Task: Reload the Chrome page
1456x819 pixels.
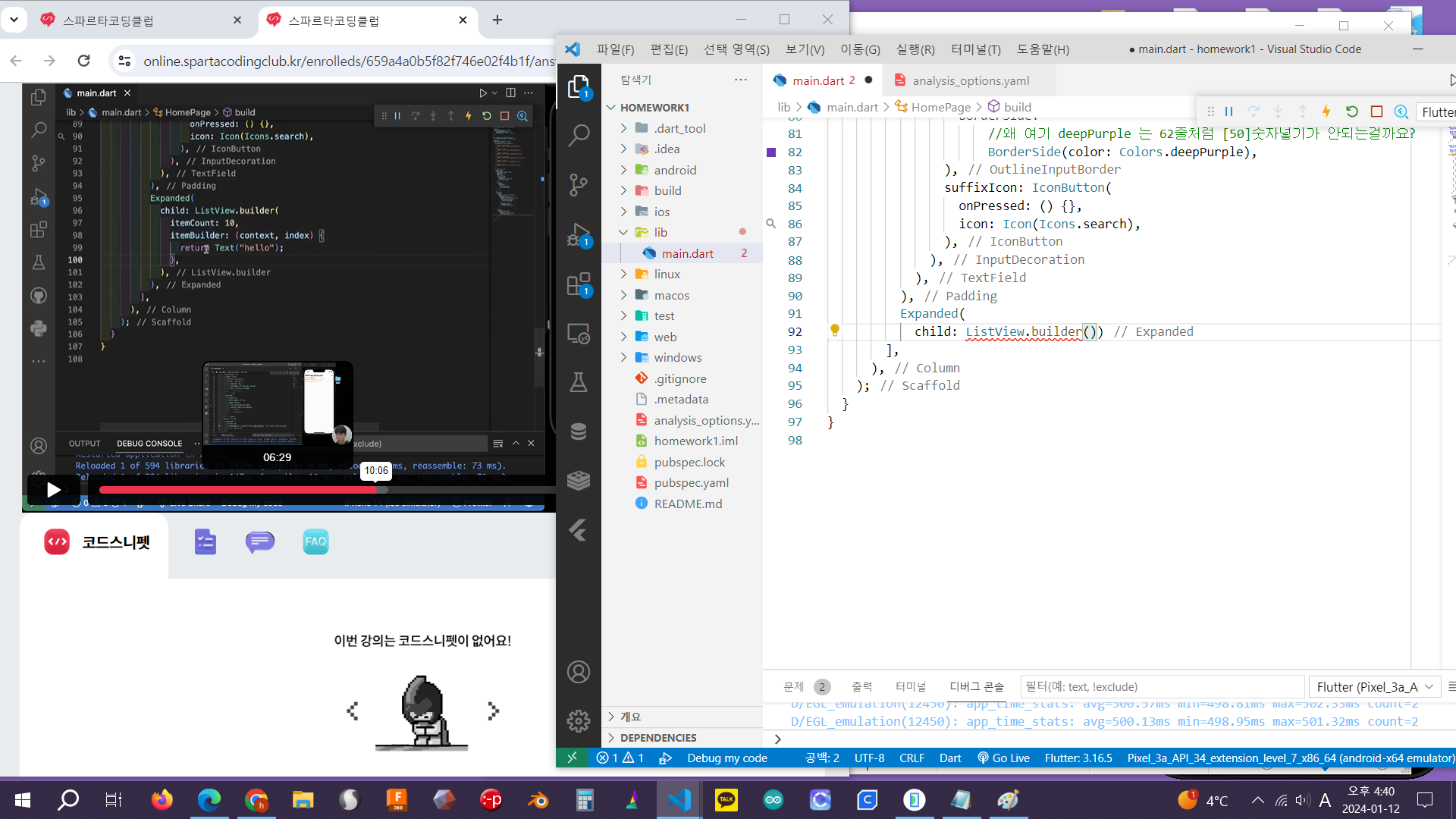Action: pyautogui.click(x=84, y=61)
